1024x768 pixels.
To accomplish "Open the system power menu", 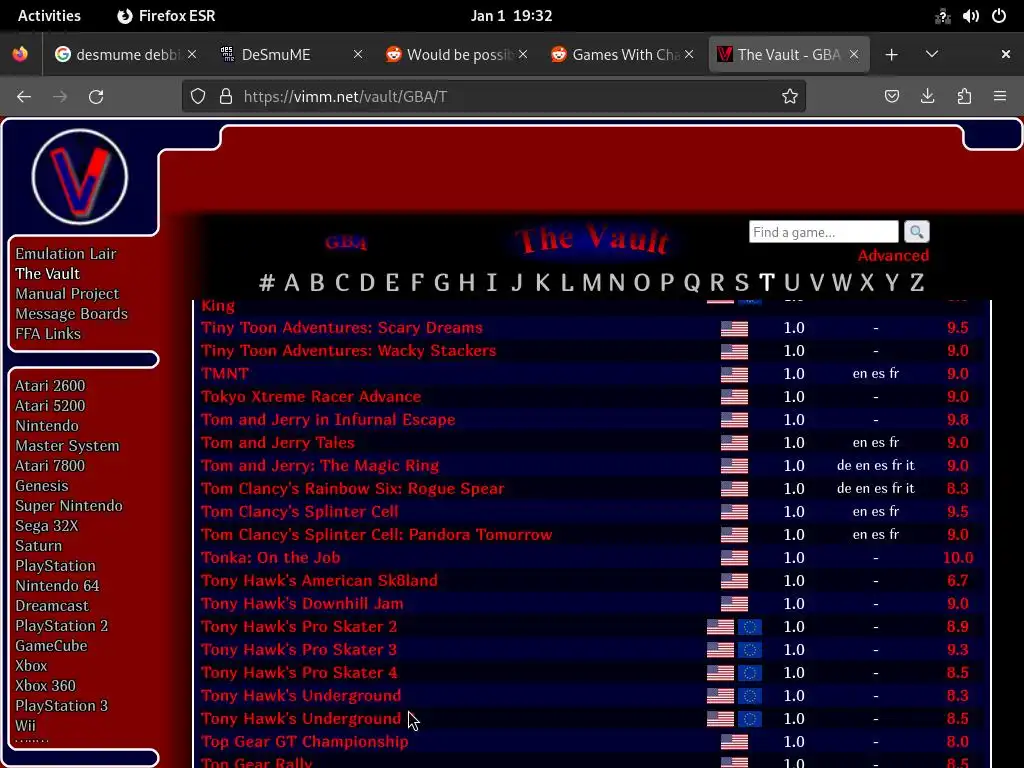I will [999, 16].
